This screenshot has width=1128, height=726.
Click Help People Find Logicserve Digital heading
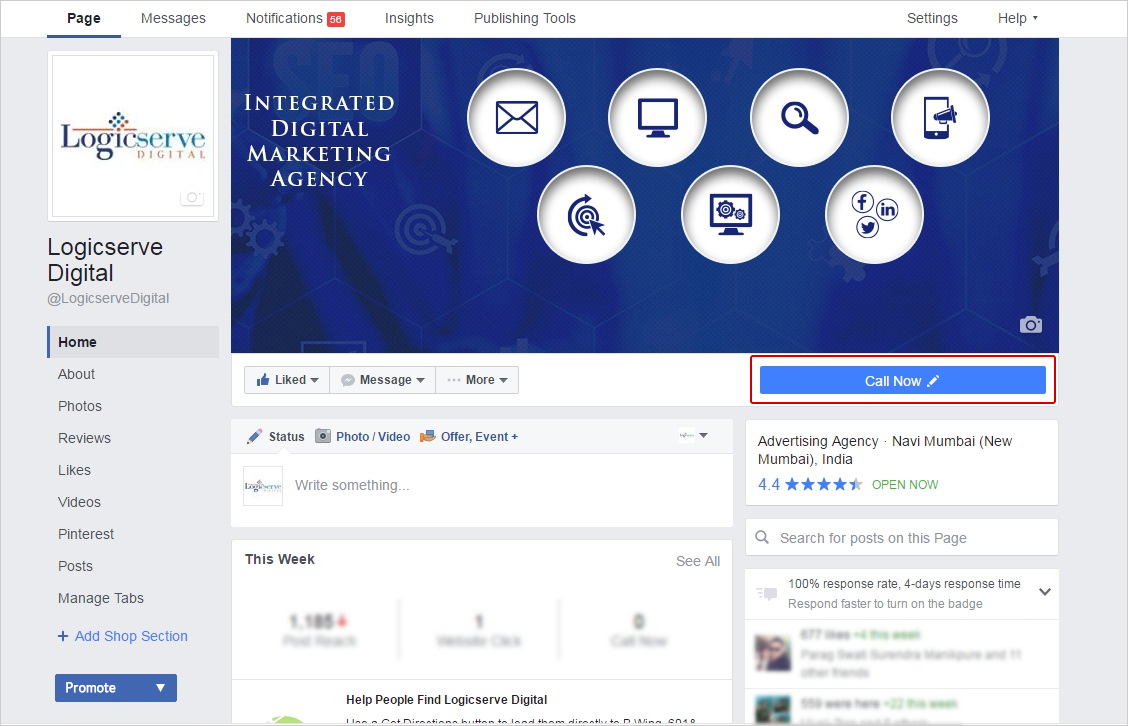tap(446, 699)
